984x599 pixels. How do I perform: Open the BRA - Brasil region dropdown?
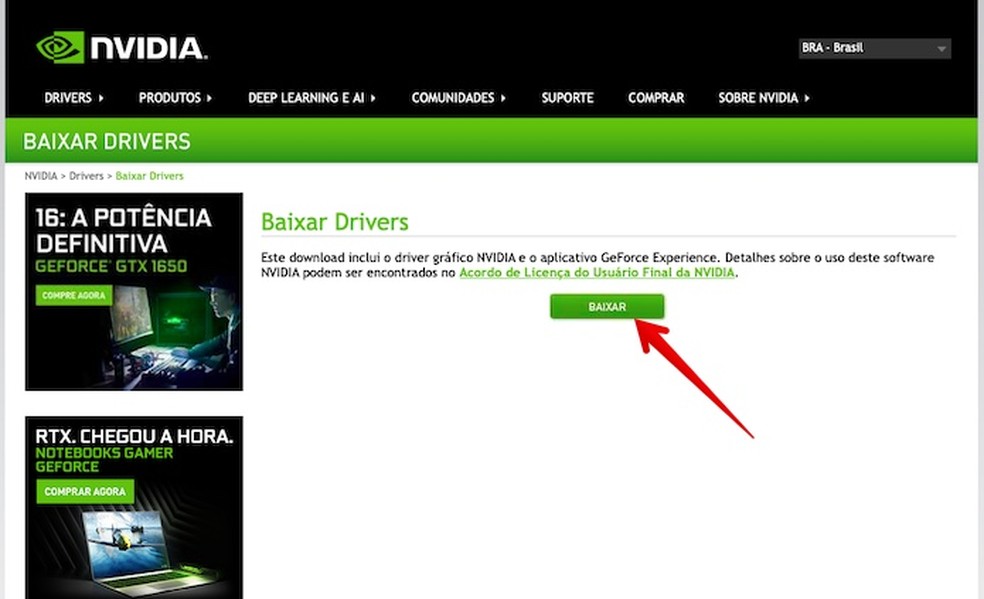coord(874,48)
